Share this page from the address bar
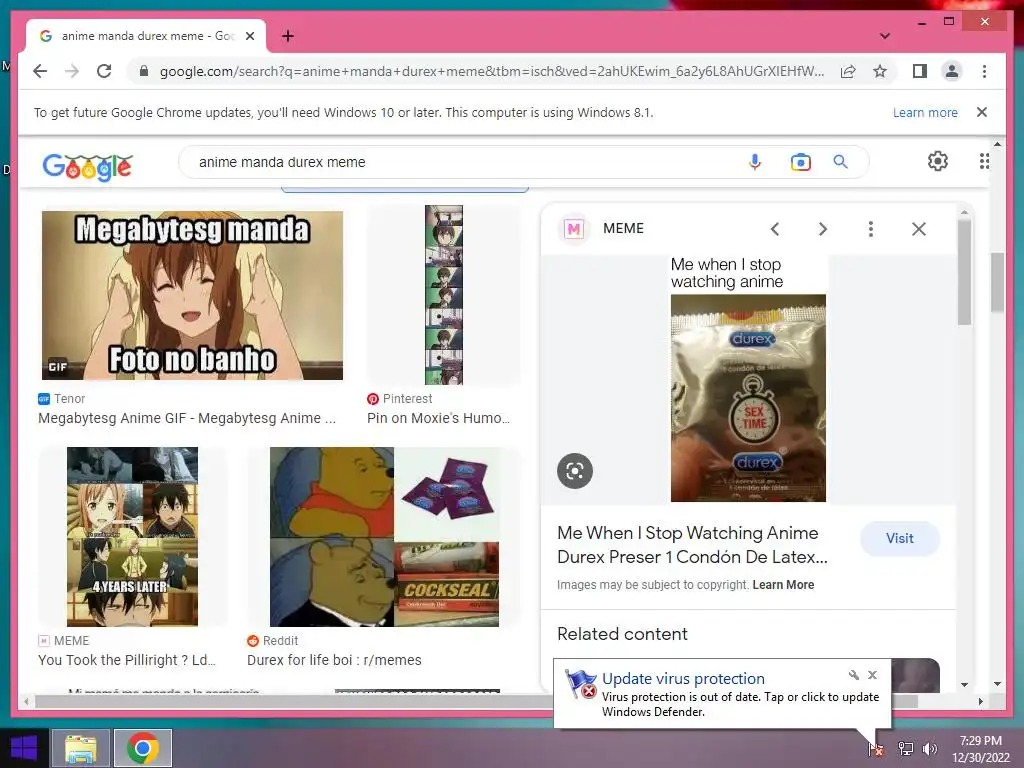This screenshot has height=768, width=1024. point(848,71)
